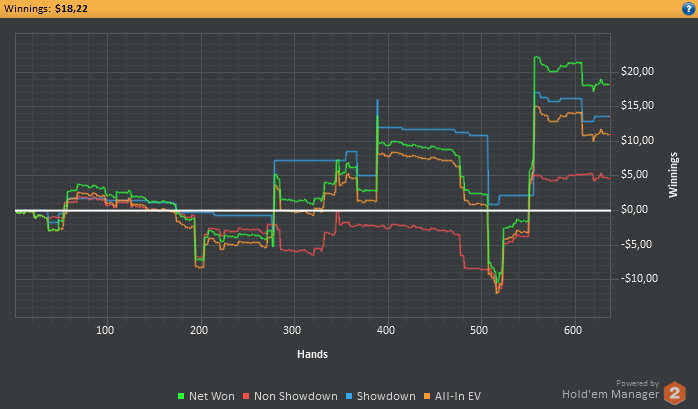Click the $5,00 y-axis label
This screenshot has width=698, height=409.
[634, 174]
